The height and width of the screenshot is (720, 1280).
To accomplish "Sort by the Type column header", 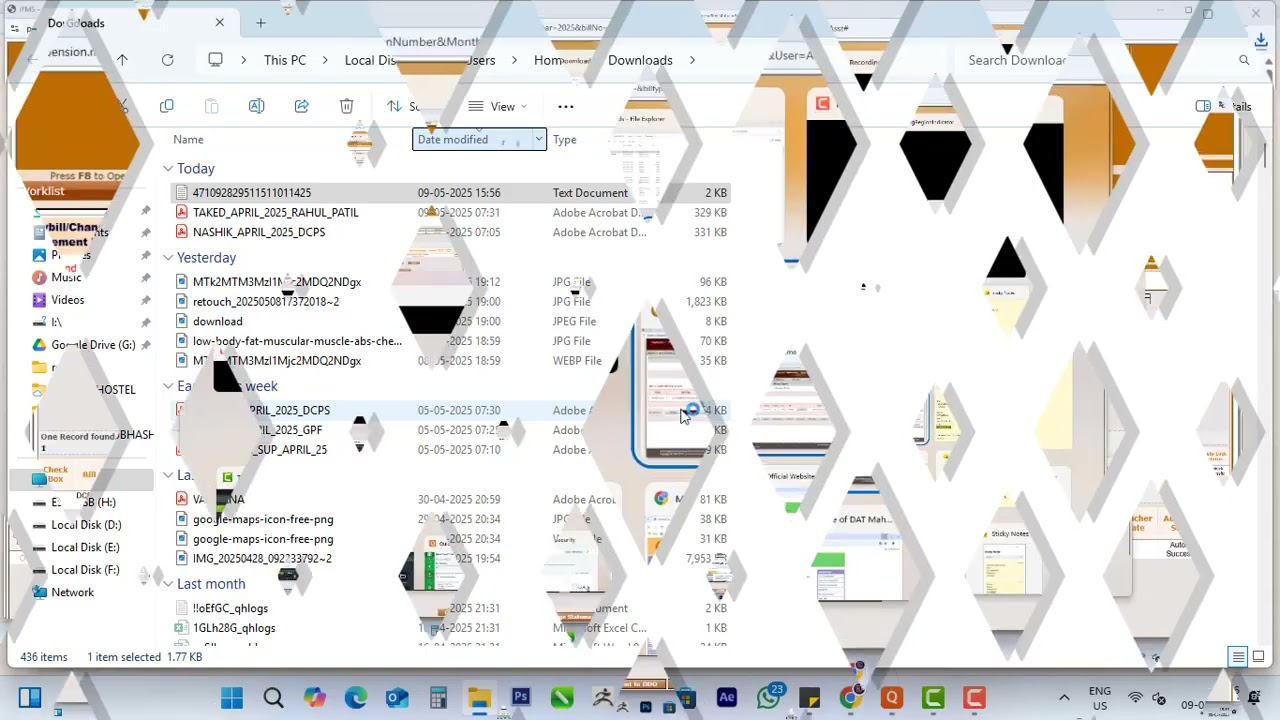I will (565, 140).
